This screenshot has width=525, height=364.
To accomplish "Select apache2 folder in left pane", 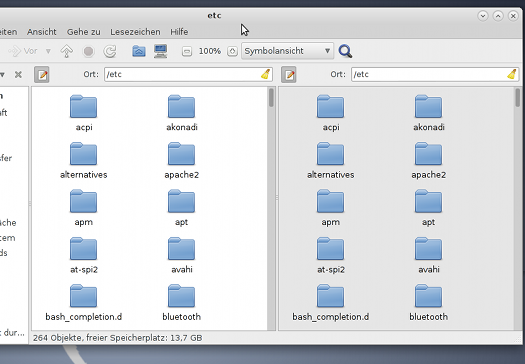I will pyautogui.click(x=181, y=160).
